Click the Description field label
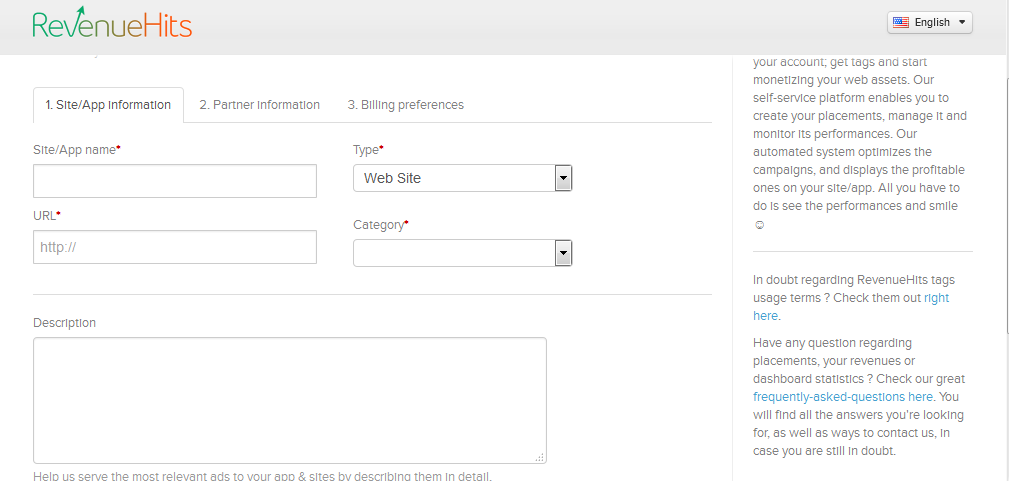1009x481 pixels. [65, 323]
